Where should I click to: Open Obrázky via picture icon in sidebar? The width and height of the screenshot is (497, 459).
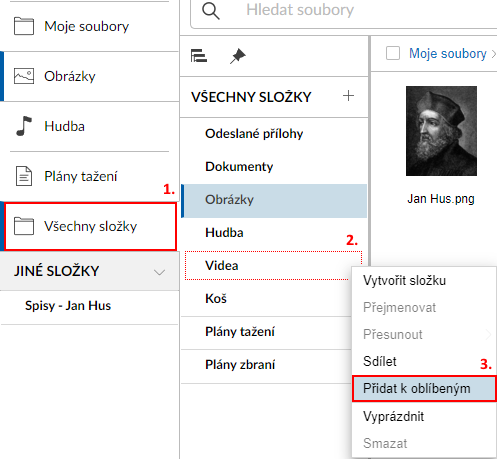(x=24, y=76)
